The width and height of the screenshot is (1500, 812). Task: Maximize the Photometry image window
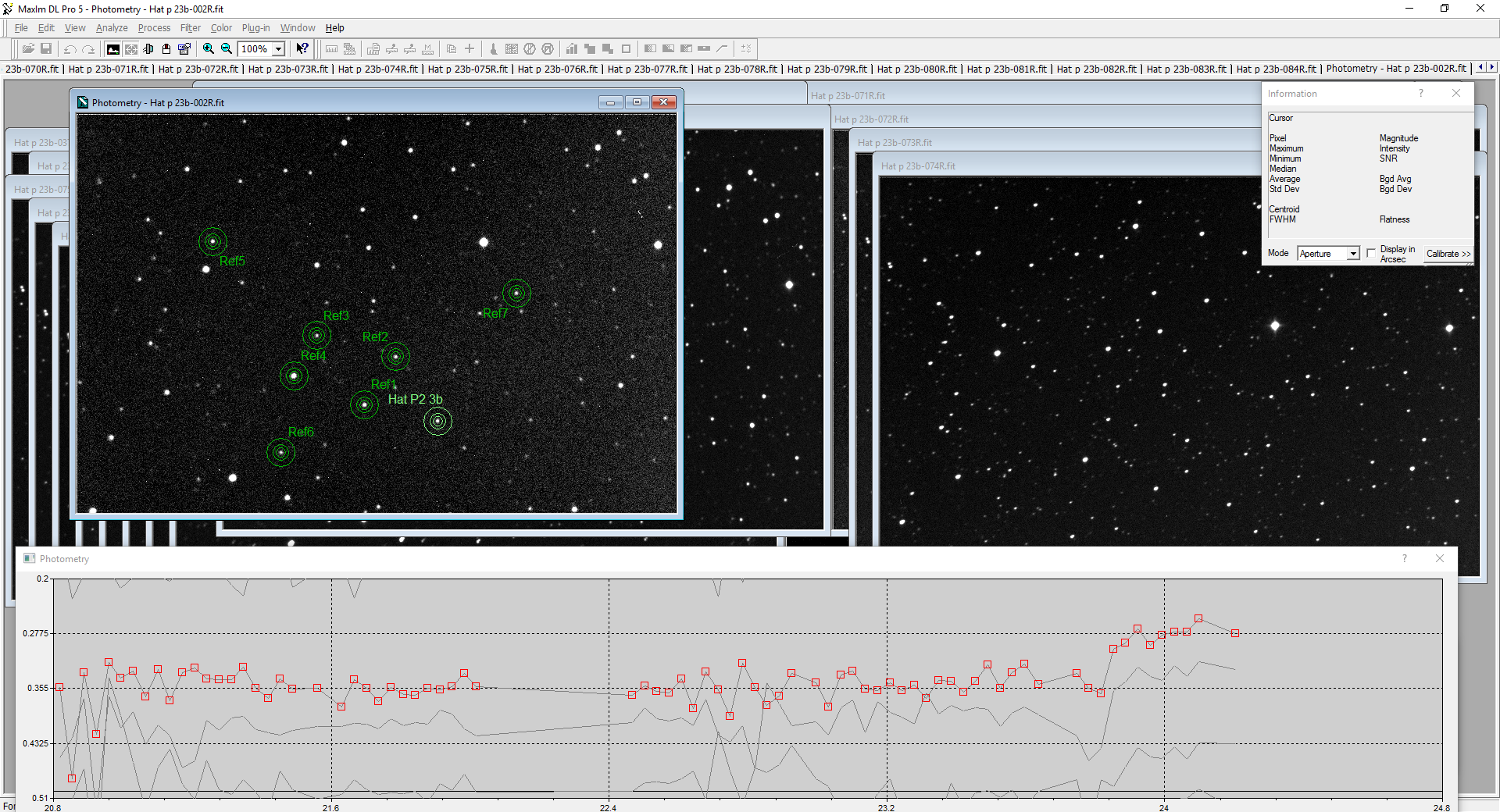point(637,102)
